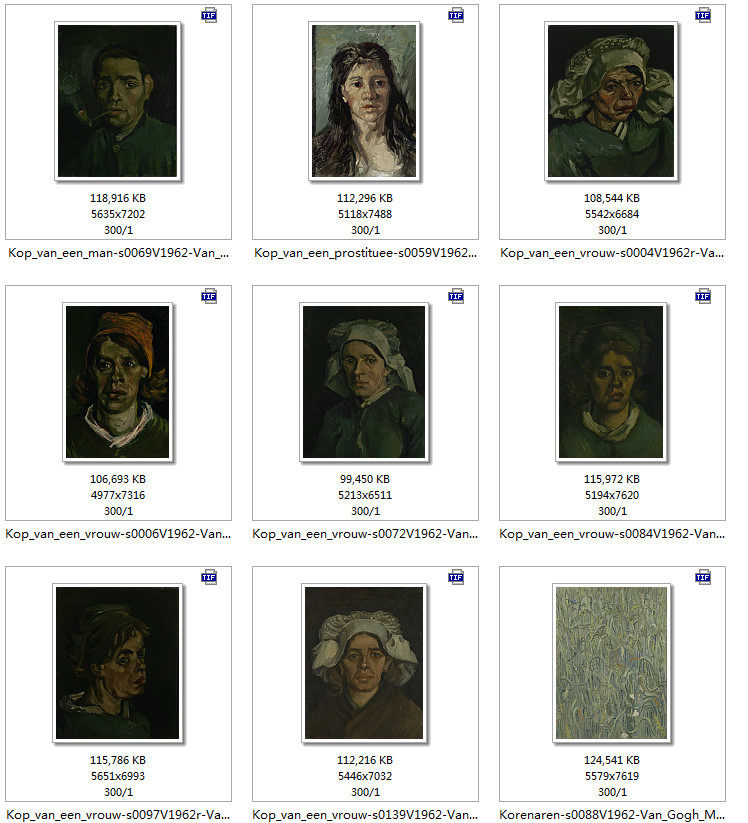Click the TIF icon on the prostituee image
Screen dimensions: 748x823
pyautogui.click(x=456, y=15)
